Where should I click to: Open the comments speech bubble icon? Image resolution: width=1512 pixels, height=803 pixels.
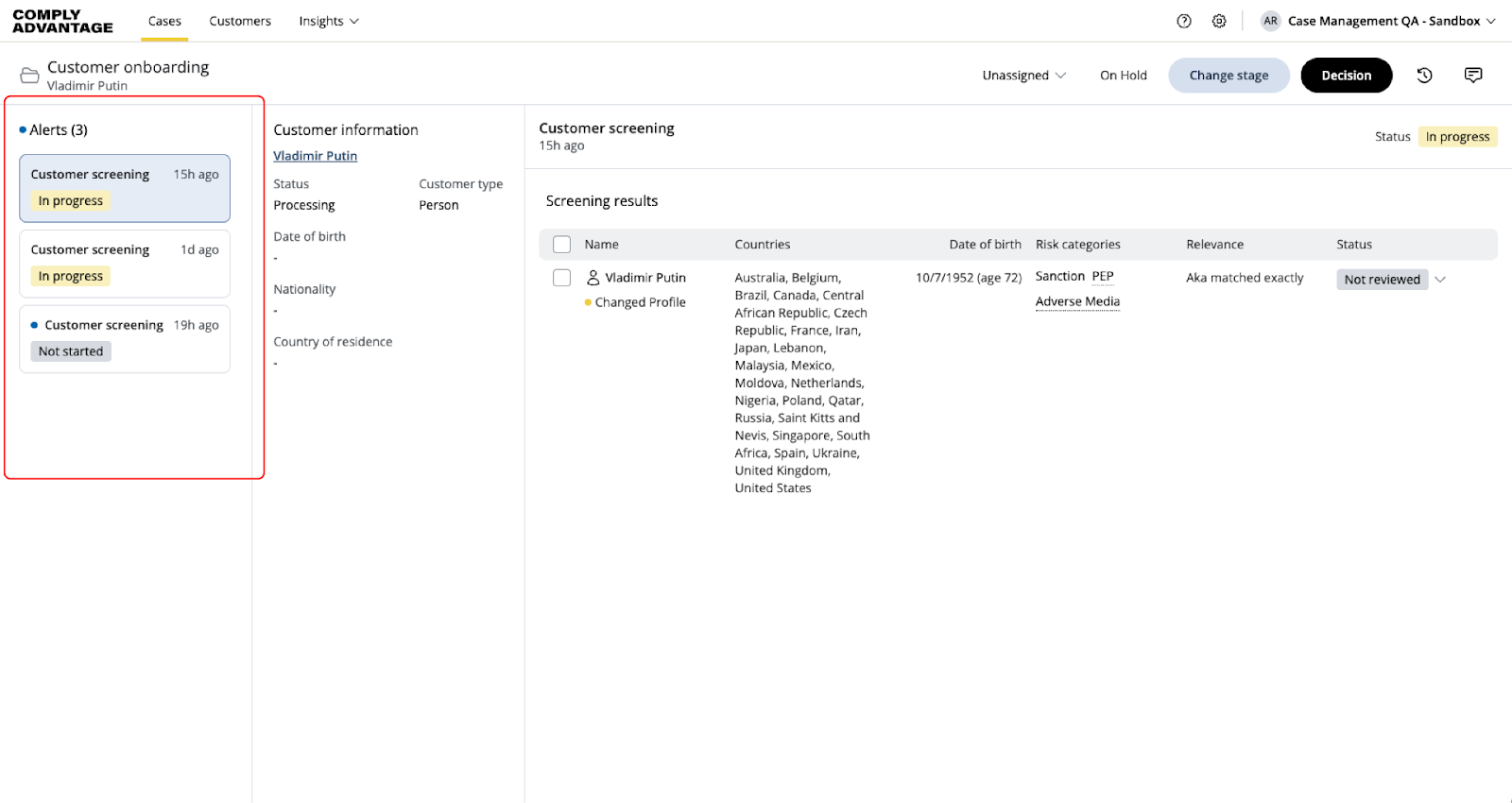[1472, 76]
